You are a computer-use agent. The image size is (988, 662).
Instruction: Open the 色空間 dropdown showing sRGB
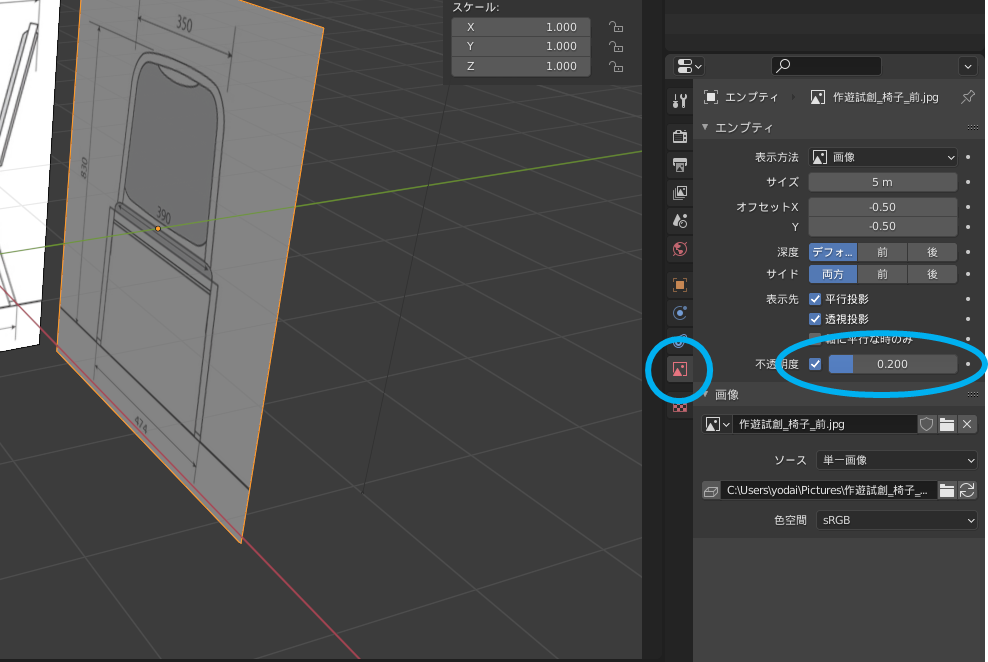(x=896, y=520)
